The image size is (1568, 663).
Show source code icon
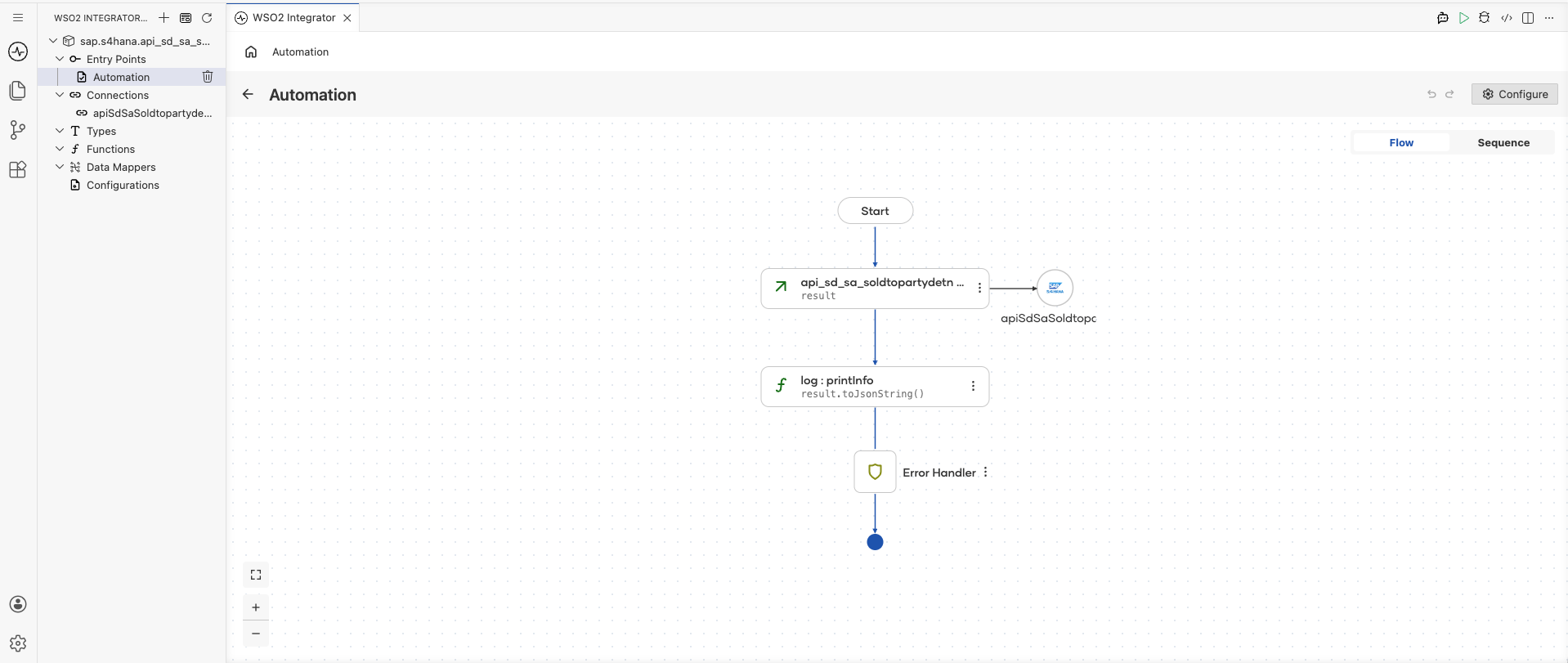coord(1507,18)
